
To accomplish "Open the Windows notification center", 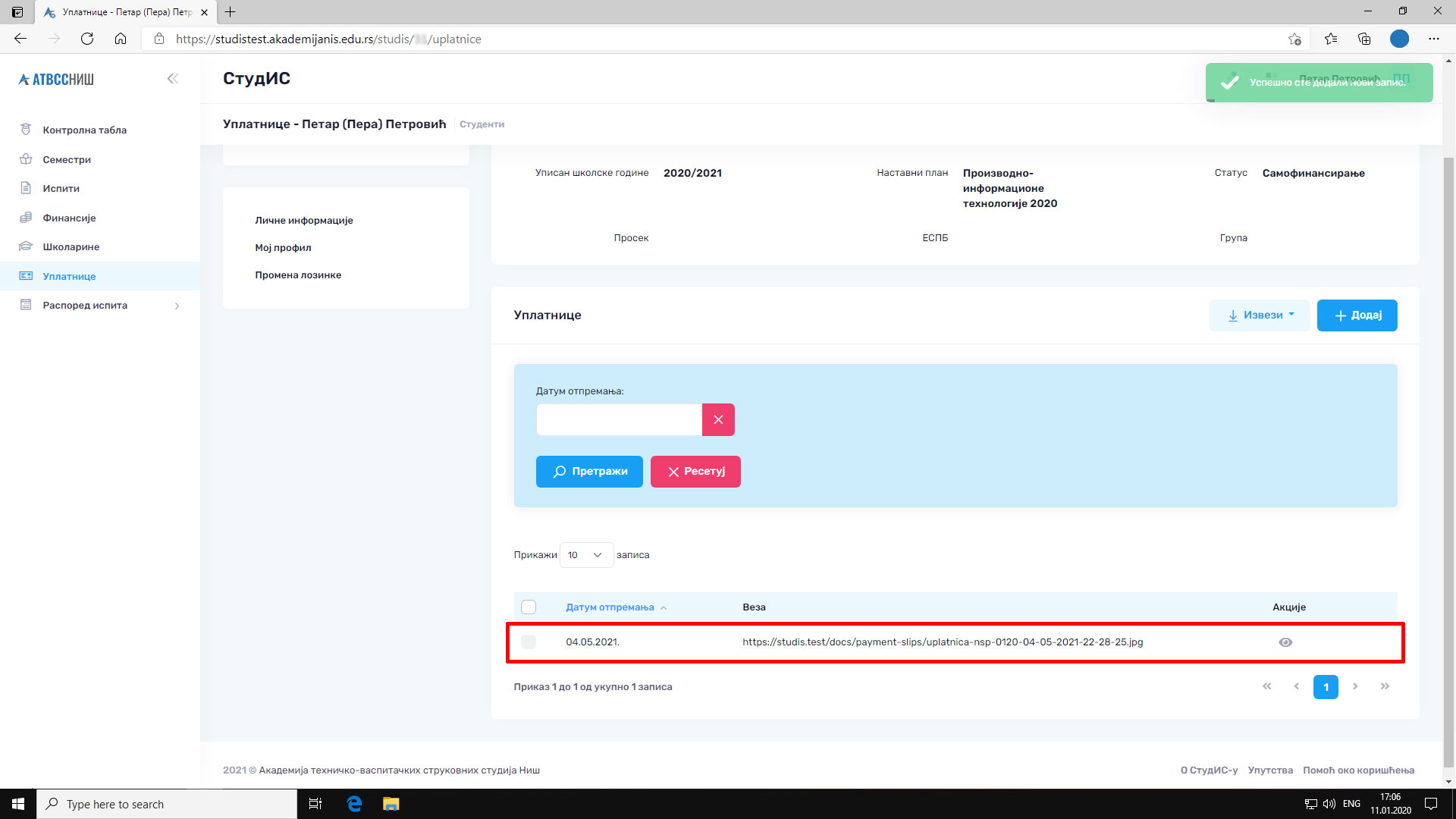I will (x=1431, y=804).
